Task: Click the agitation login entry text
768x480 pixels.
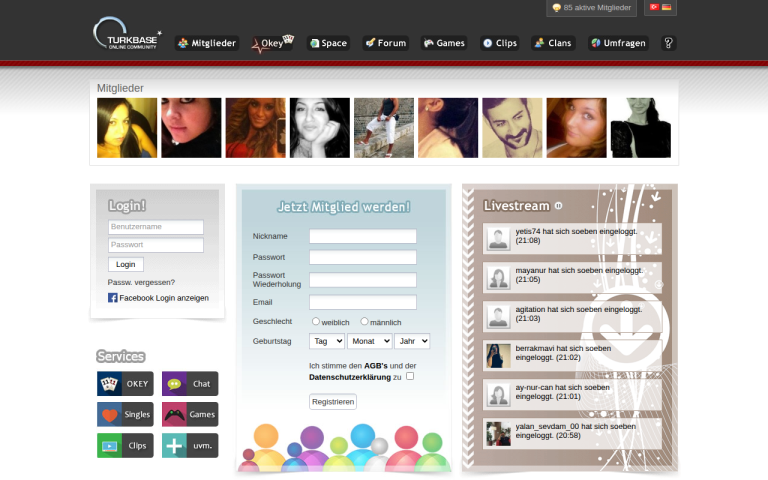Action: (x=578, y=313)
